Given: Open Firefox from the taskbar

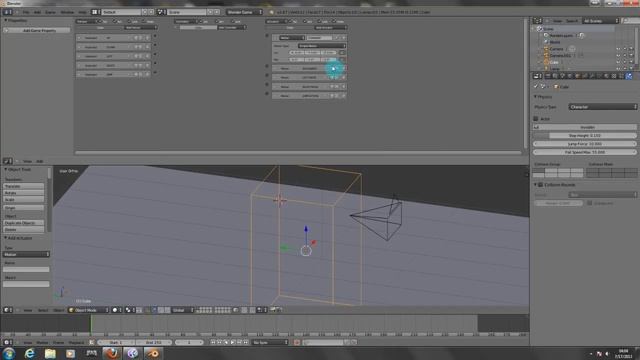Looking at the screenshot, I should click(112, 353).
